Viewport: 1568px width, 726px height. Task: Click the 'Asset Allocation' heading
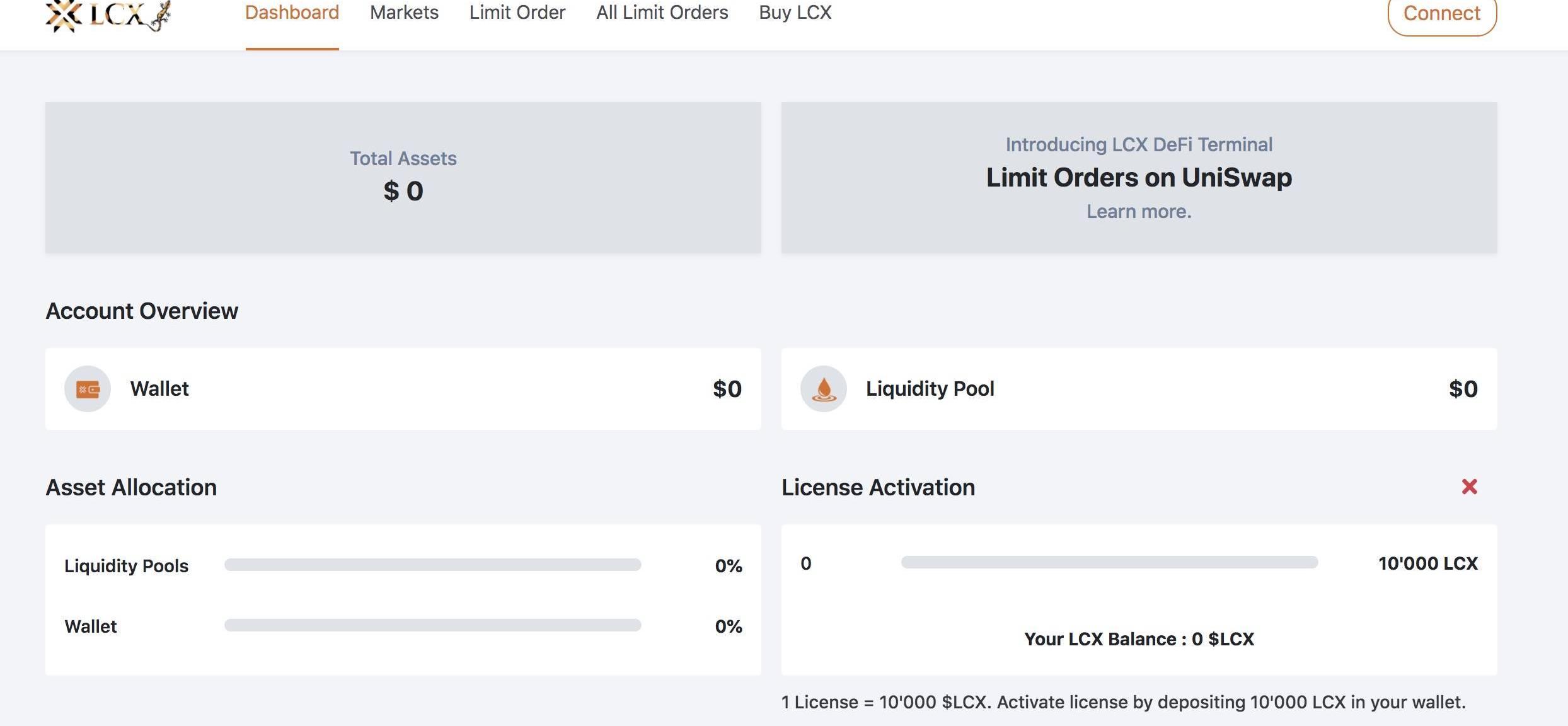click(x=131, y=487)
